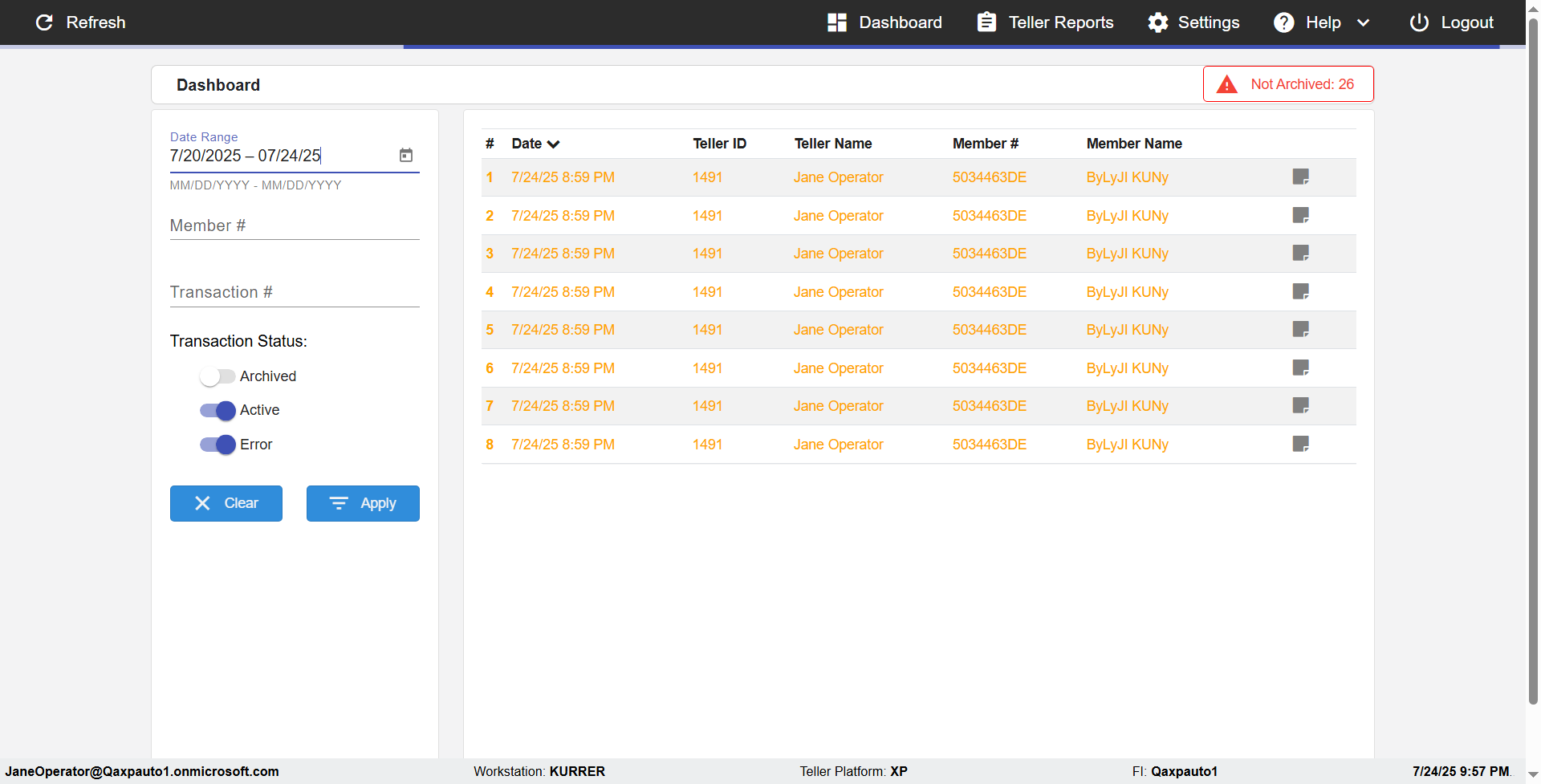
Task: Open the note icon for row 3
Action: [1300, 253]
